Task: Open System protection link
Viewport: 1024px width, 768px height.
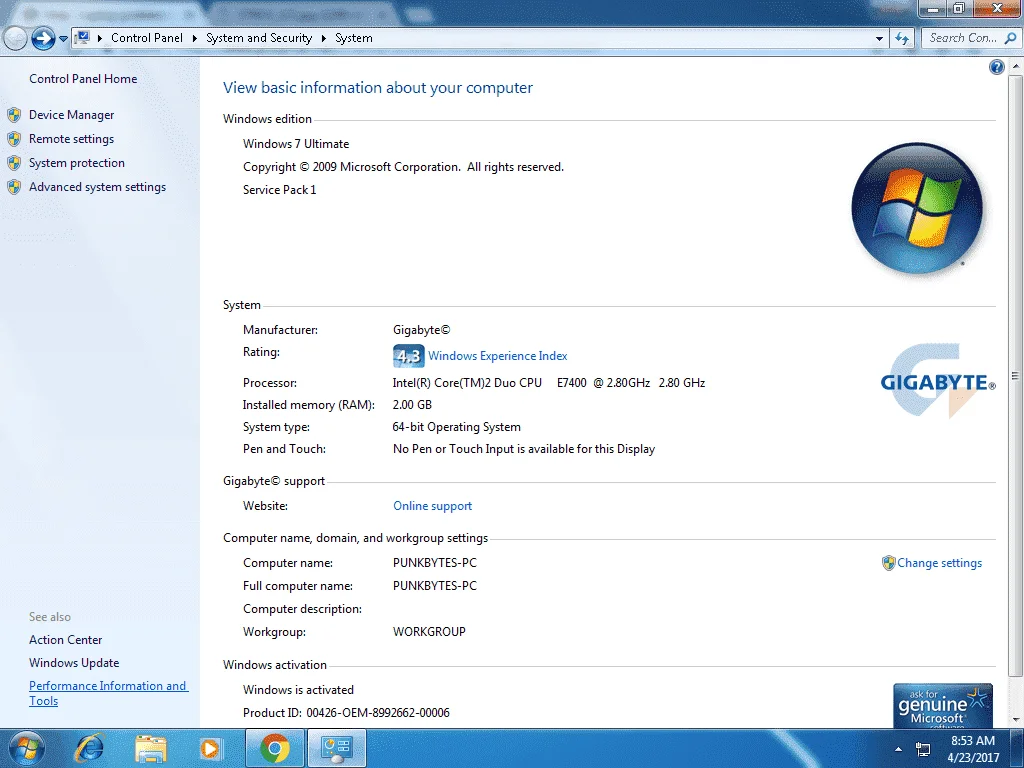Action: [76, 163]
